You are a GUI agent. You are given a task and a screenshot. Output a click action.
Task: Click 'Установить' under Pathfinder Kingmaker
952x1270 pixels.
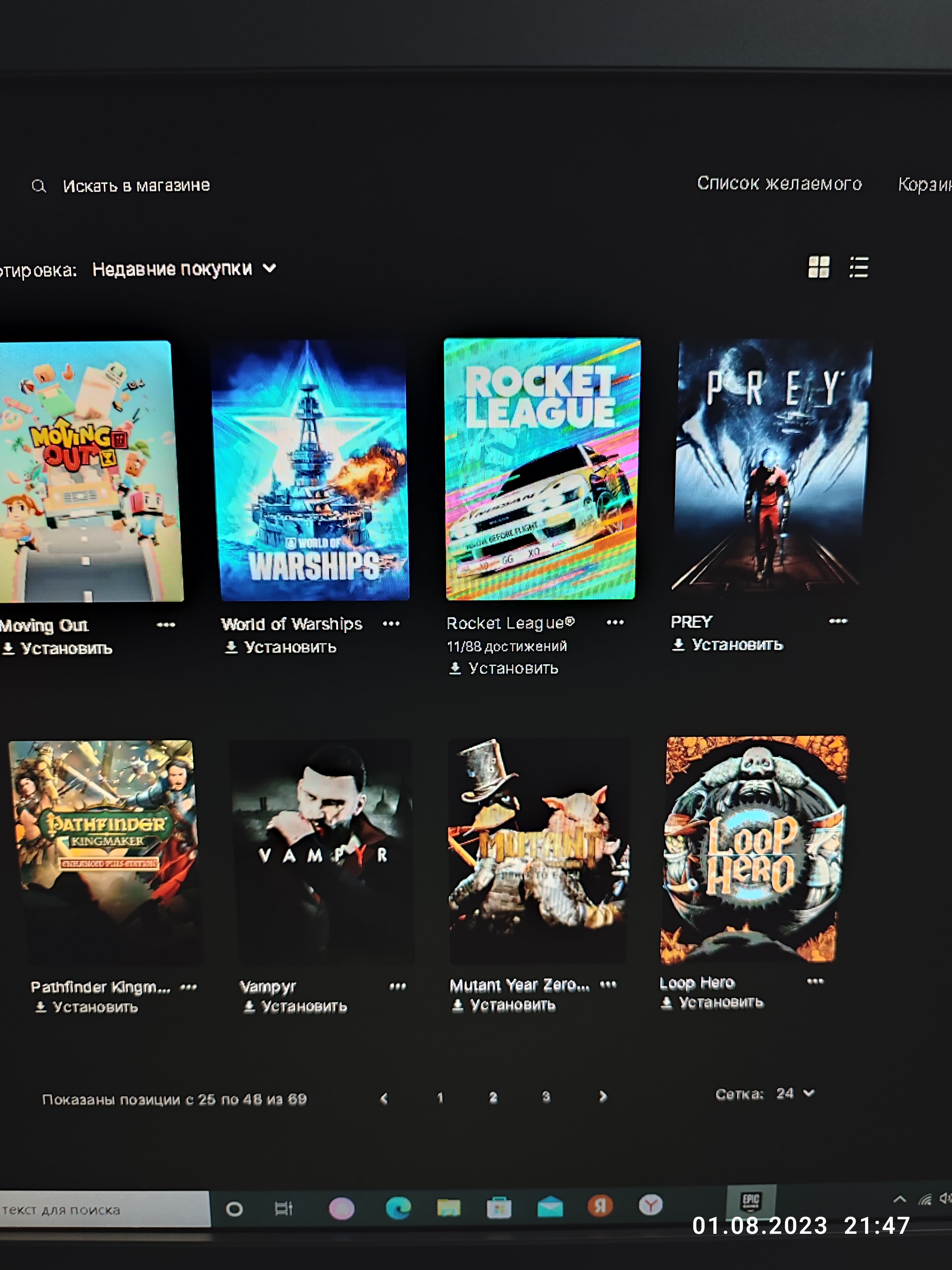pos(86,1008)
